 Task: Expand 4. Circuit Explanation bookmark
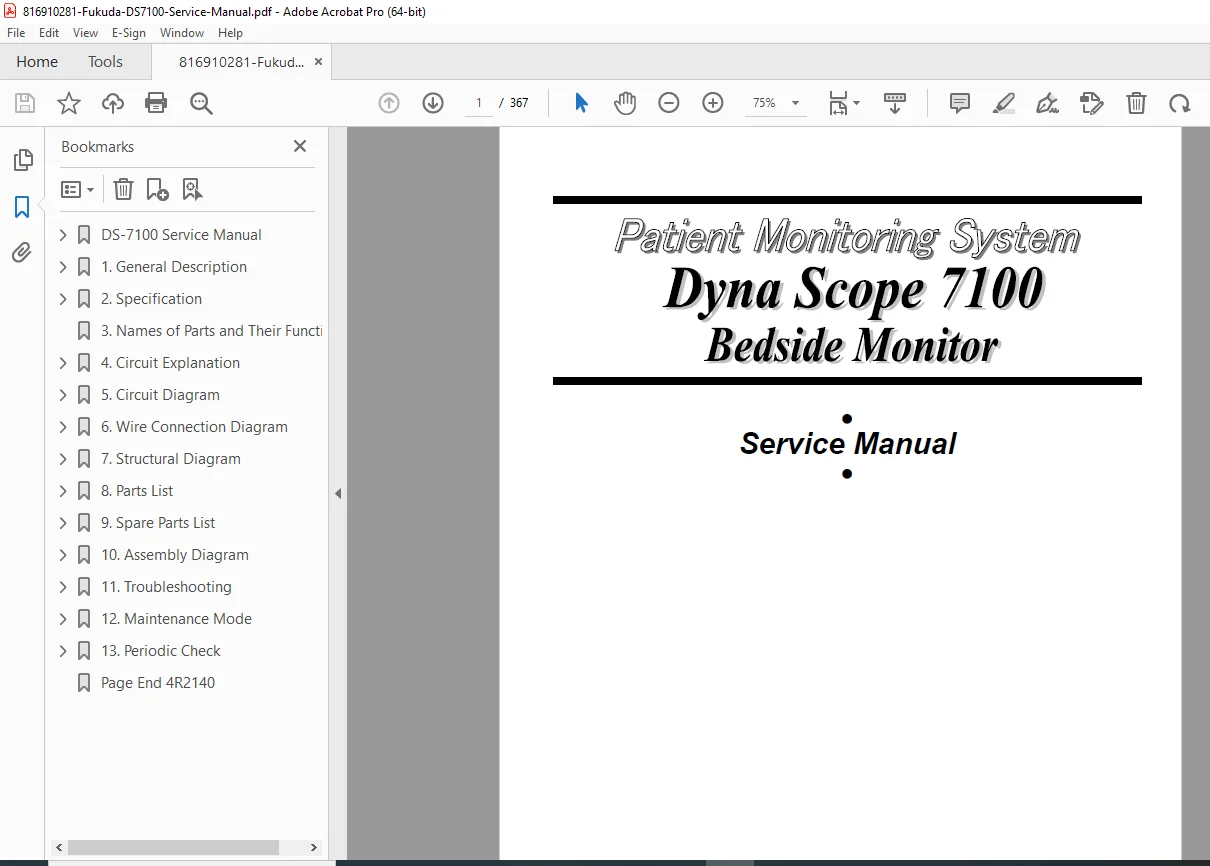click(63, 363)
